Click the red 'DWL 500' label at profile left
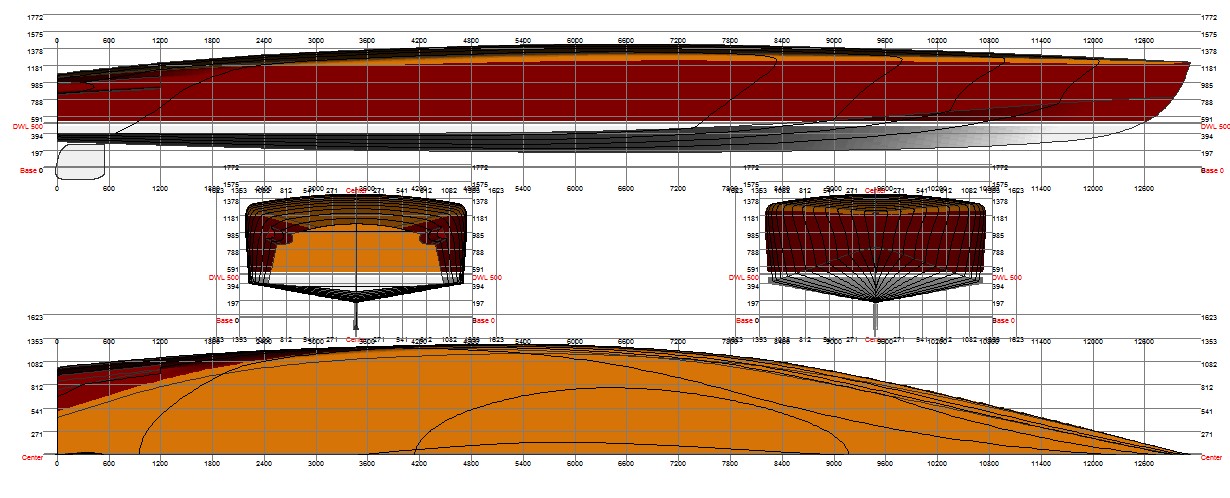The image size is (1230, 498). point(28,127)
